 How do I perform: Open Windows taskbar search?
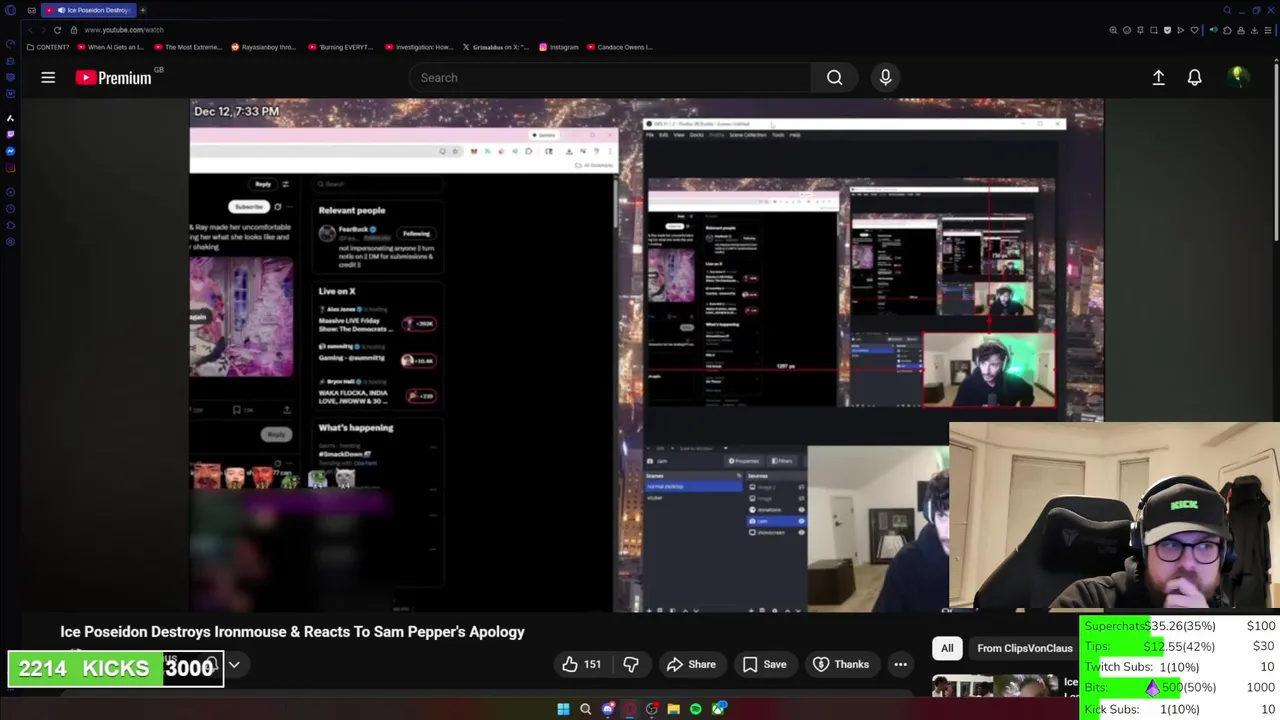tap(585, 709)
